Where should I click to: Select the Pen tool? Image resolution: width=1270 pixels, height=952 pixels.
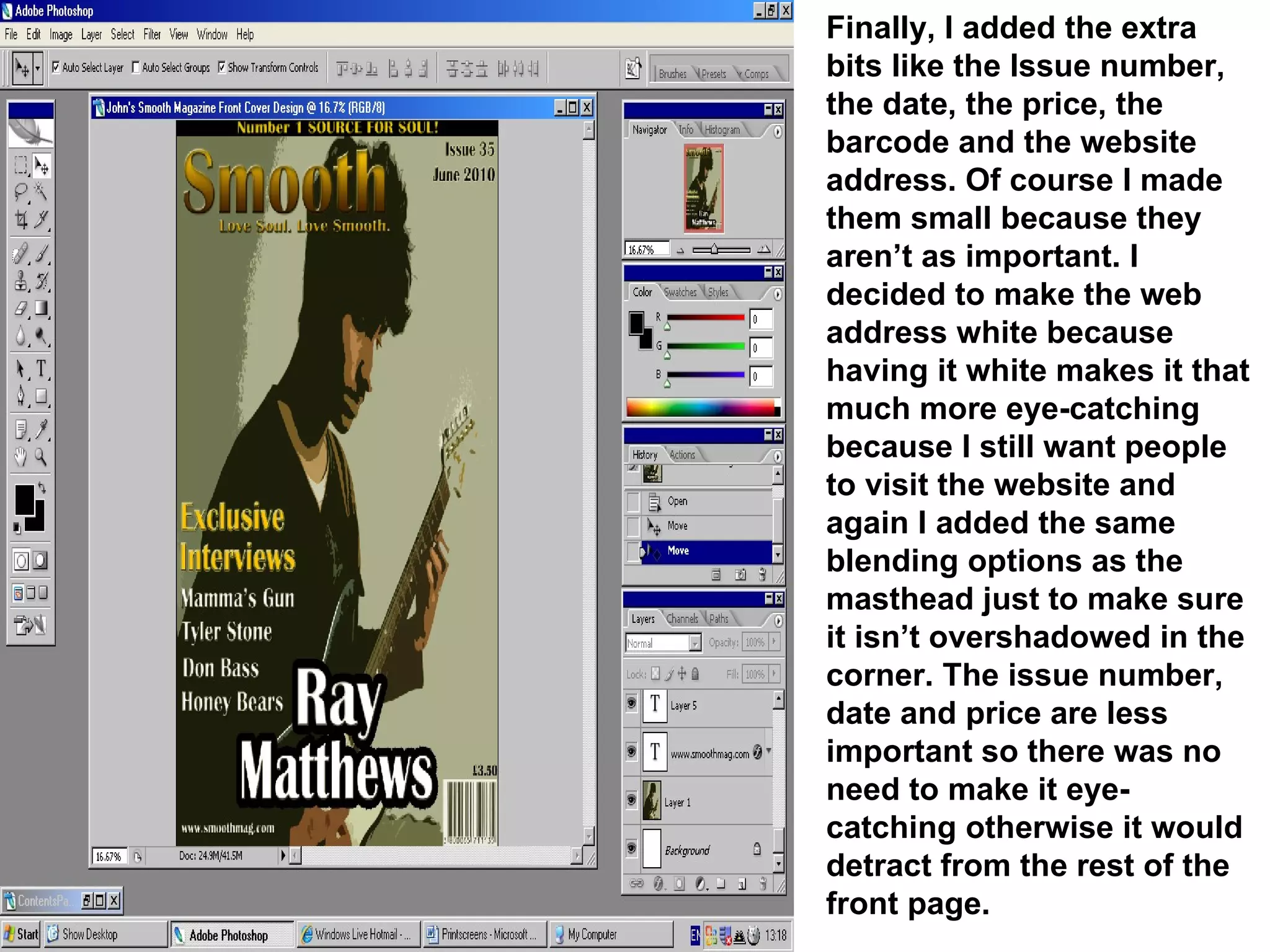(x=20, y=396)
